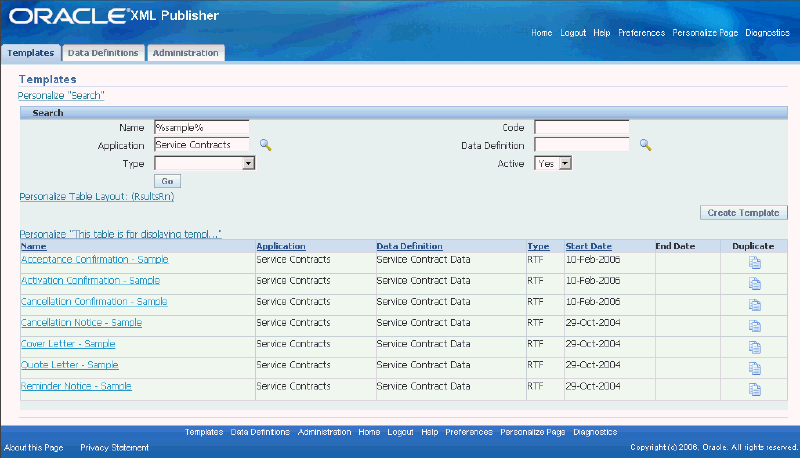Viewport: 800px width, 458px height.
Task: Sort the table by Data Definition column
Action: coord(409,246)
